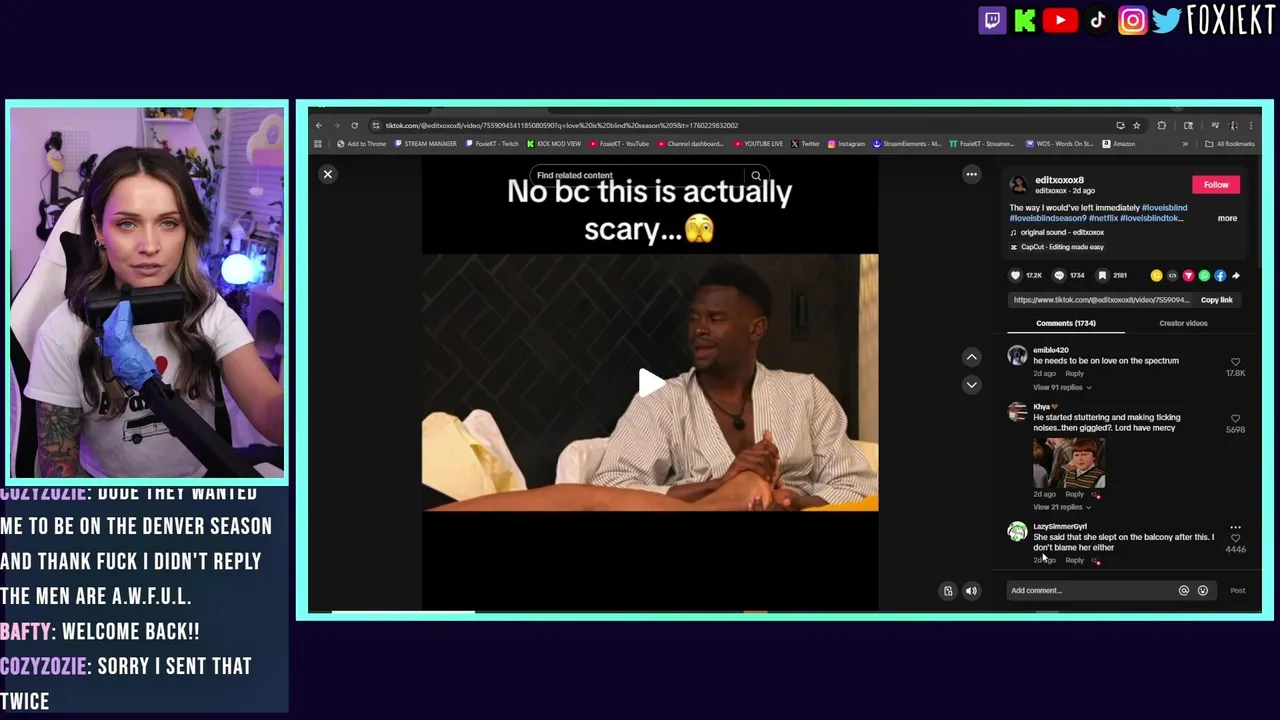Switch to the Creator videos tab
The height and width of the screenshot is (720, 1280).
(1183, 323)
